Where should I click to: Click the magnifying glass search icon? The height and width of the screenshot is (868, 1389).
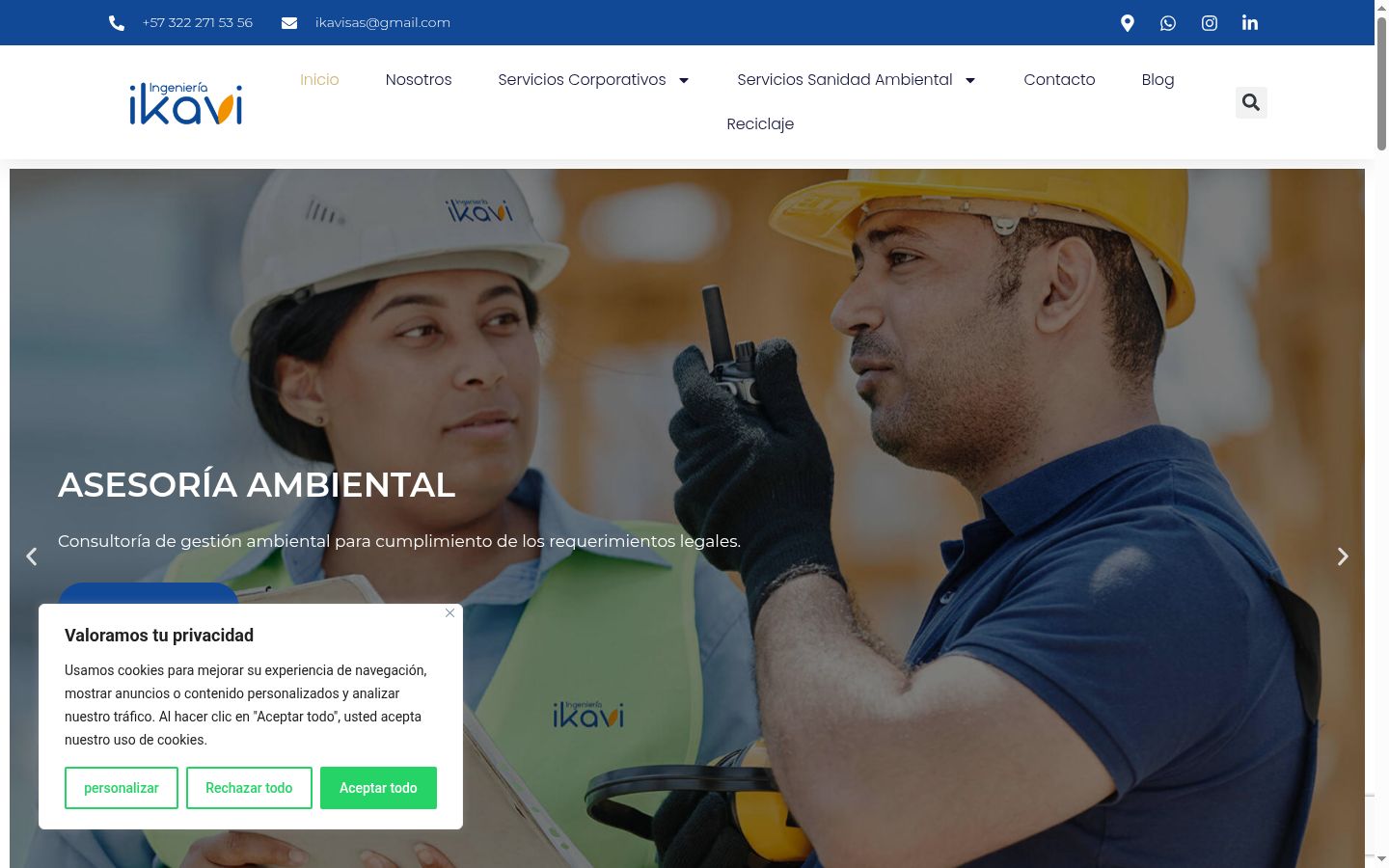click(x=1251, y=102)
